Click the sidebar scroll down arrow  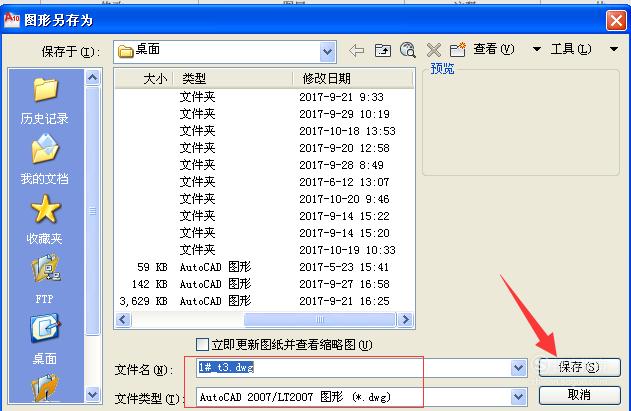[93, 394]
